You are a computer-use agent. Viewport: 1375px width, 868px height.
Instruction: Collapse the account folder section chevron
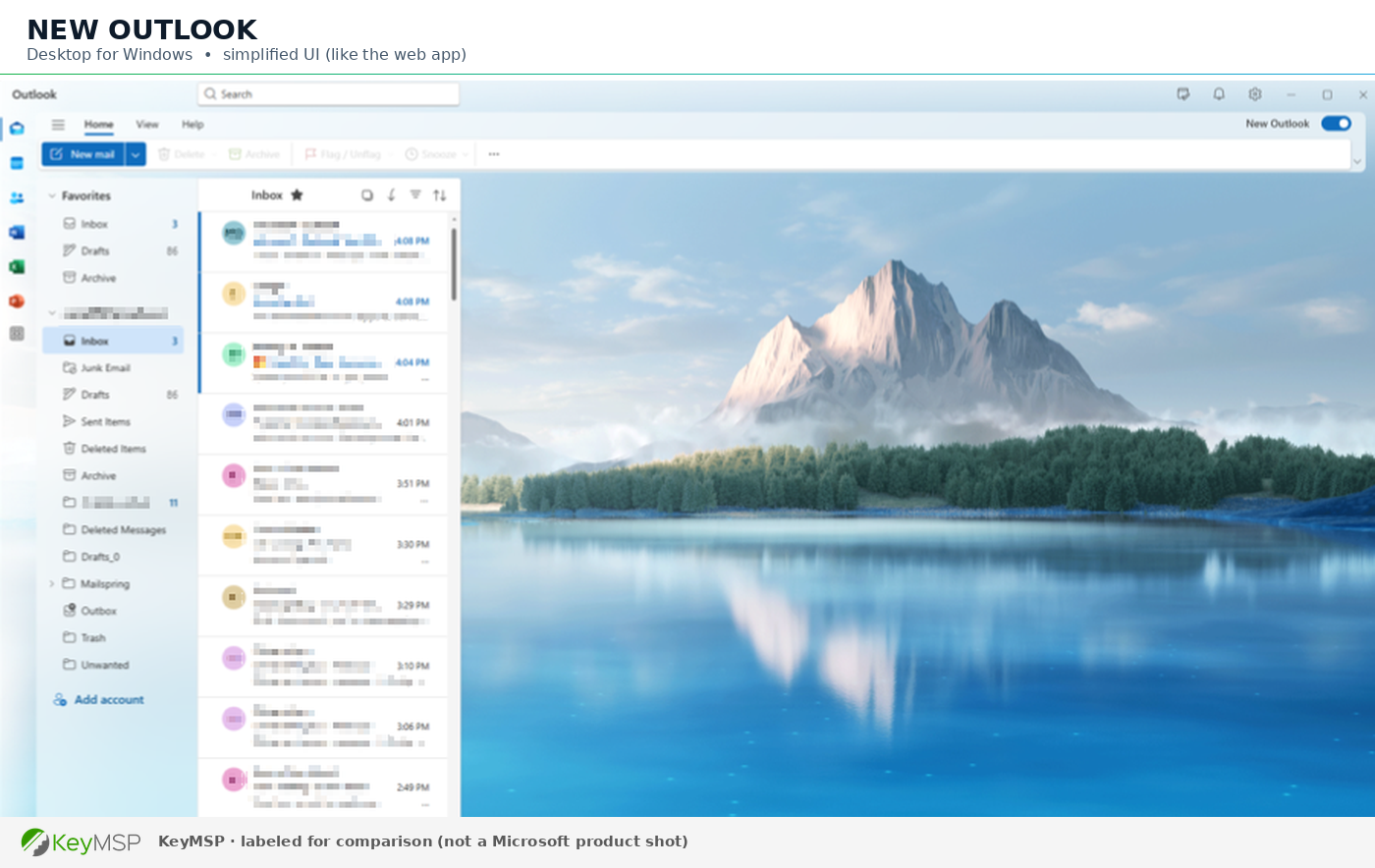click(52, 313)
